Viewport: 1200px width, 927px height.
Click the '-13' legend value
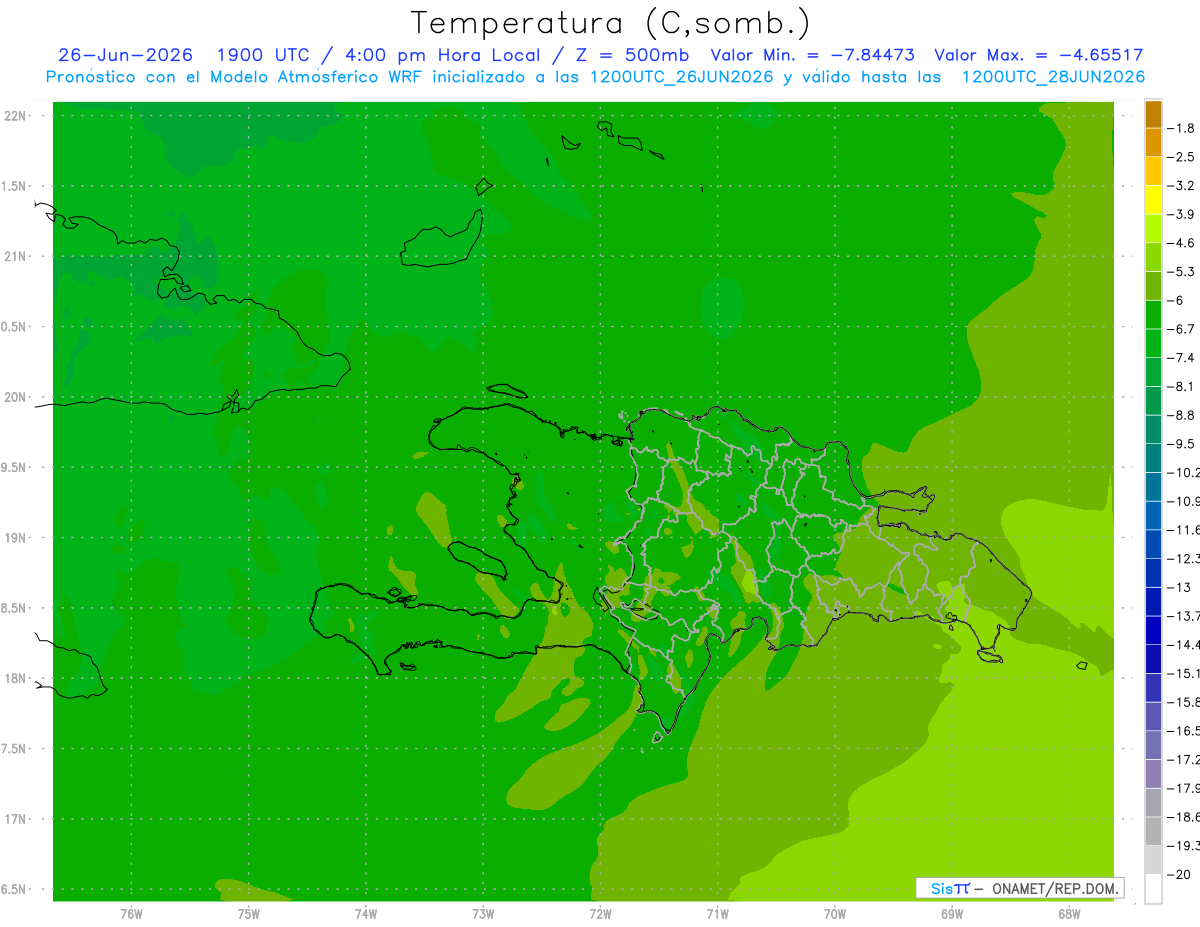point(1181,587)
